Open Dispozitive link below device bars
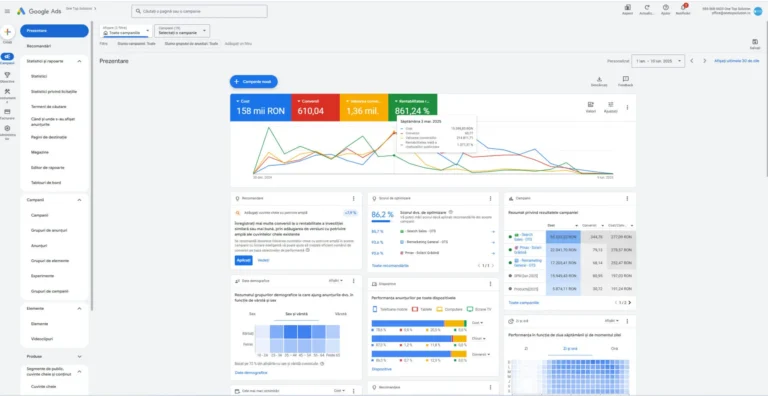 click(x=382, y=369)
